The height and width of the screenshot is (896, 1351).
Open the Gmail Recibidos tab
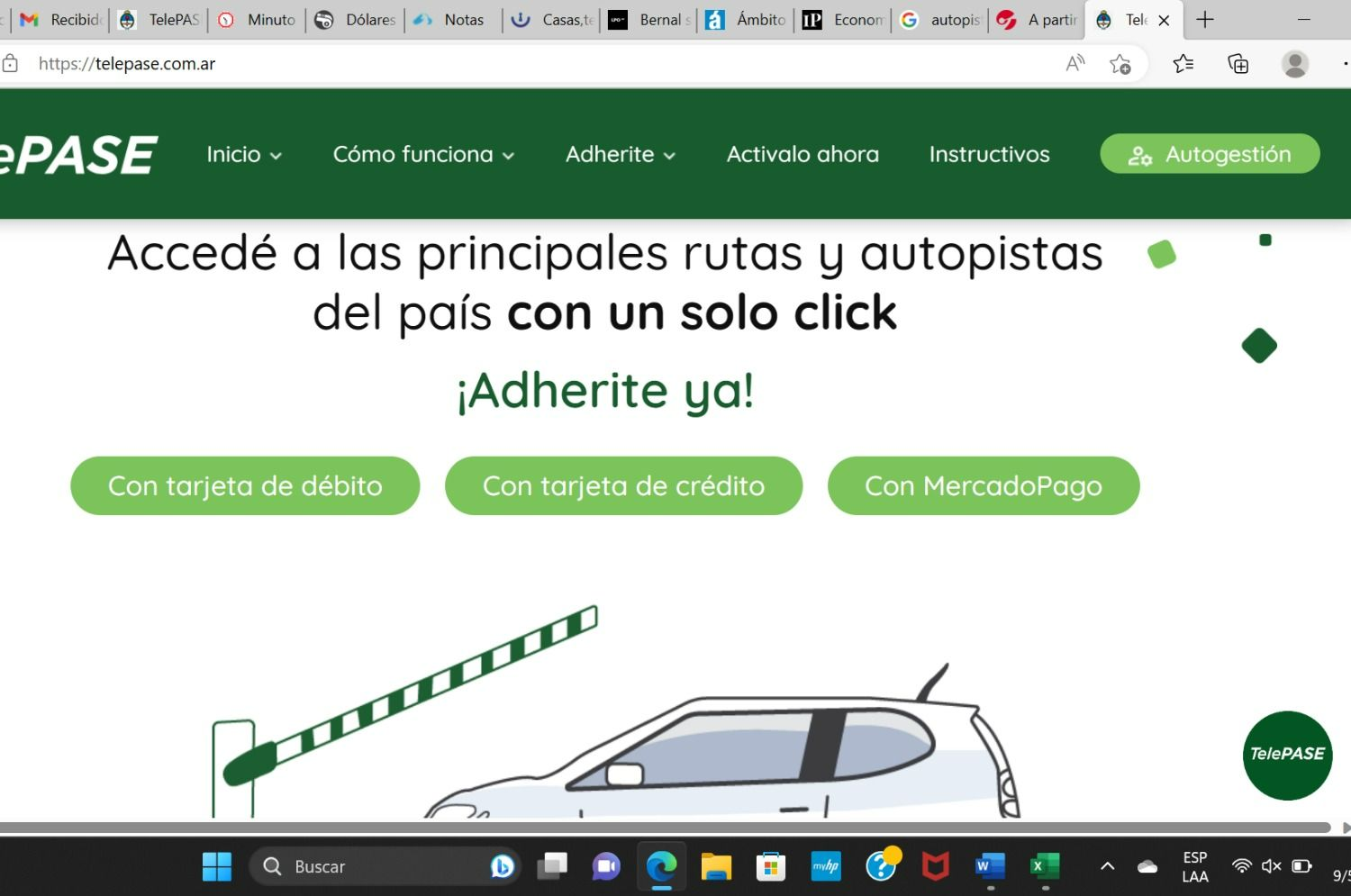click(x=60, y=20)
